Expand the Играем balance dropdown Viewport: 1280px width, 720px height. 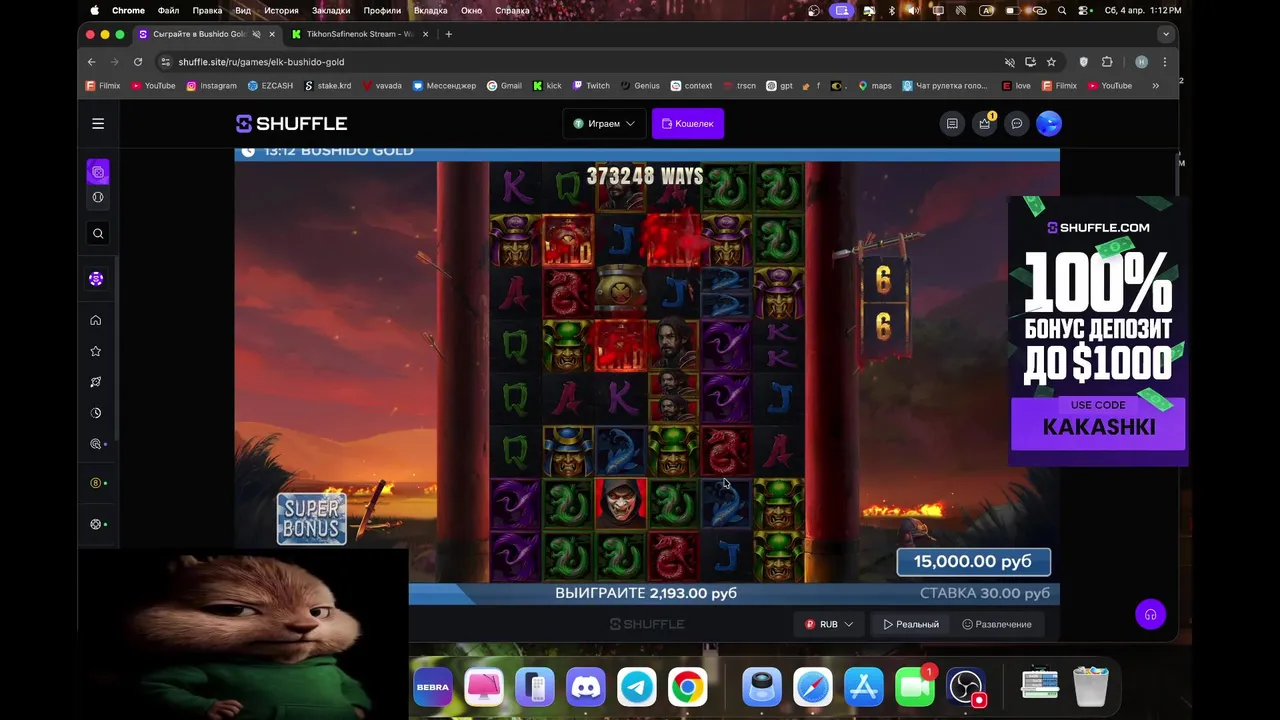[604, 124]
